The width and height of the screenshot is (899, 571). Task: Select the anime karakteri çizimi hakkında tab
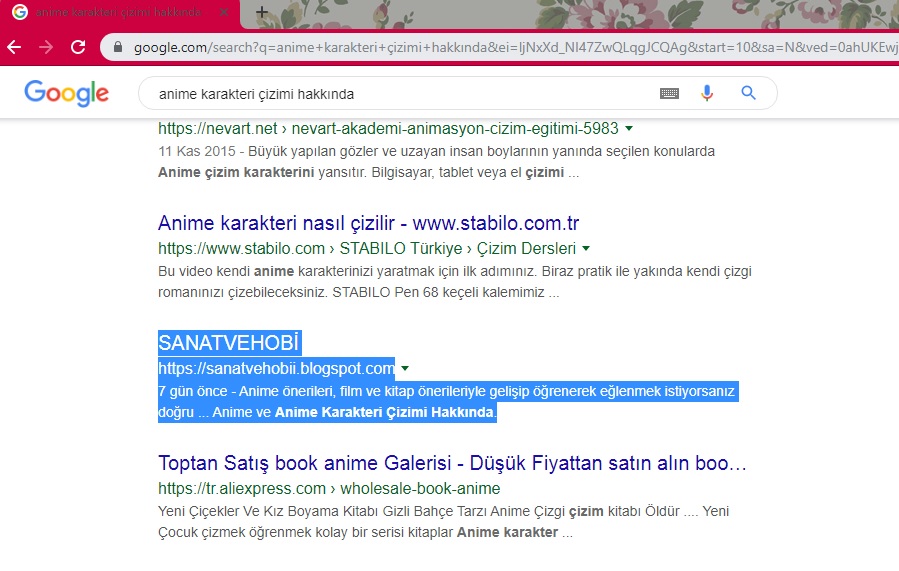coord(120,12)
